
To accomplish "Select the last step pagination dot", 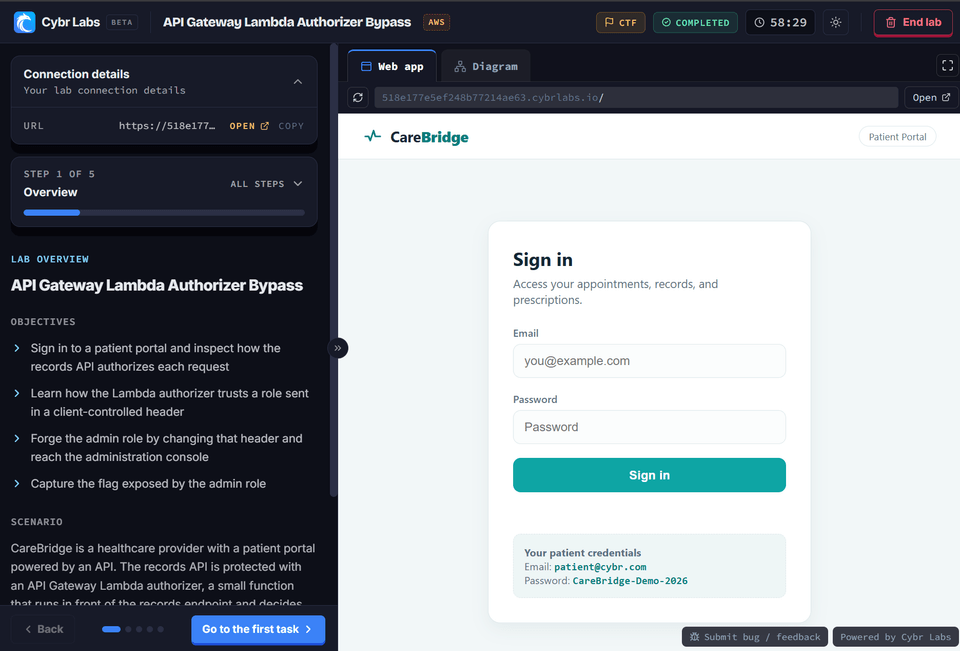I will coord(160,629).
